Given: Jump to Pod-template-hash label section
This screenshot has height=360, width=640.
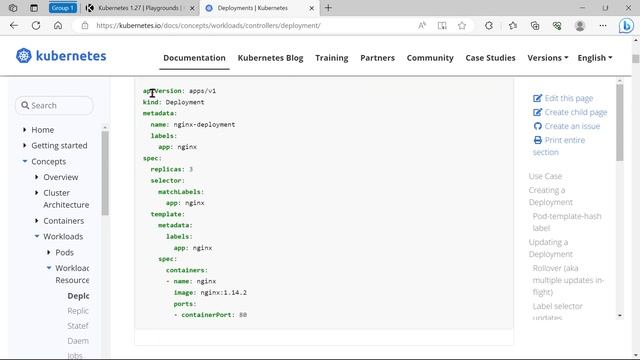Looking at the screenshot, I should coord(567,222).
